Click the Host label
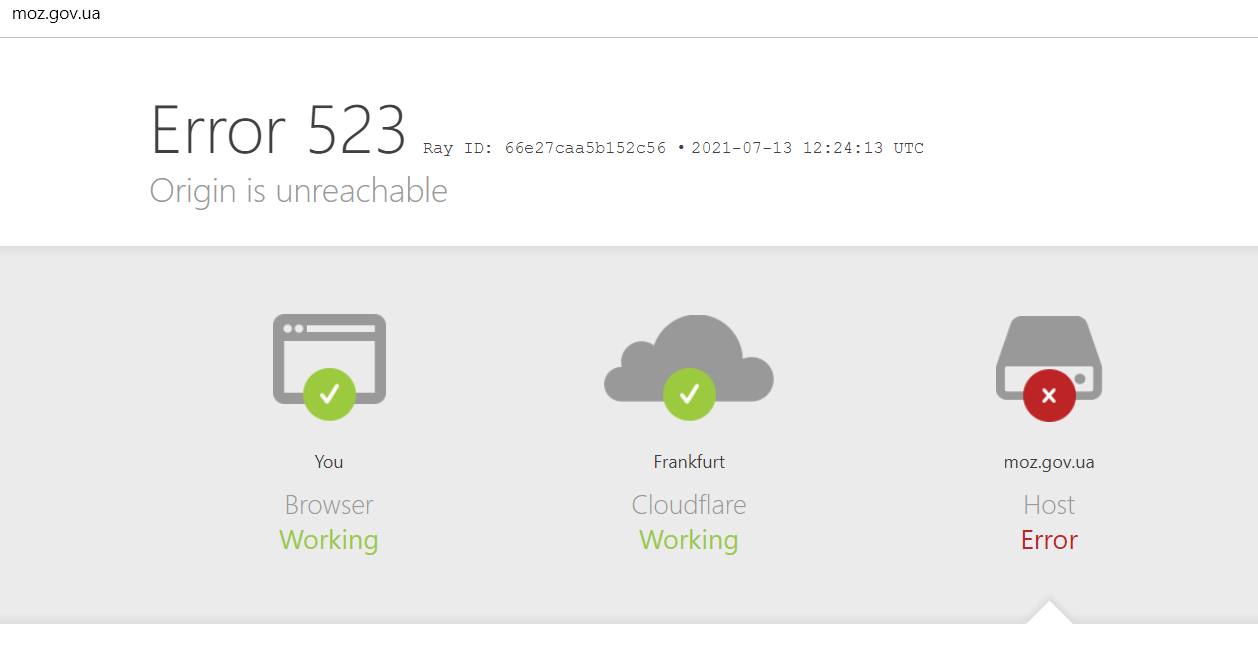This screenshot has height=655, width=1258. (x=1049, y=505)
